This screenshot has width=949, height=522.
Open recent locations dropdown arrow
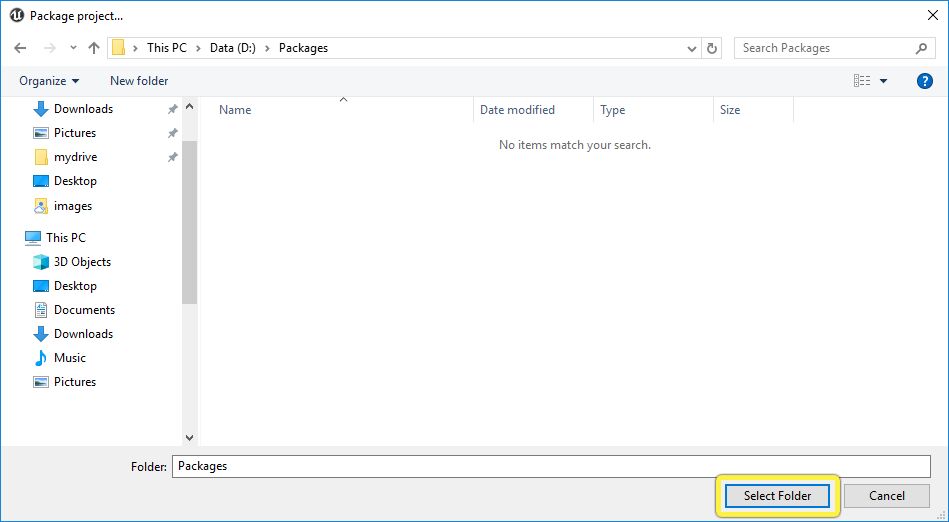pos(73,48)
